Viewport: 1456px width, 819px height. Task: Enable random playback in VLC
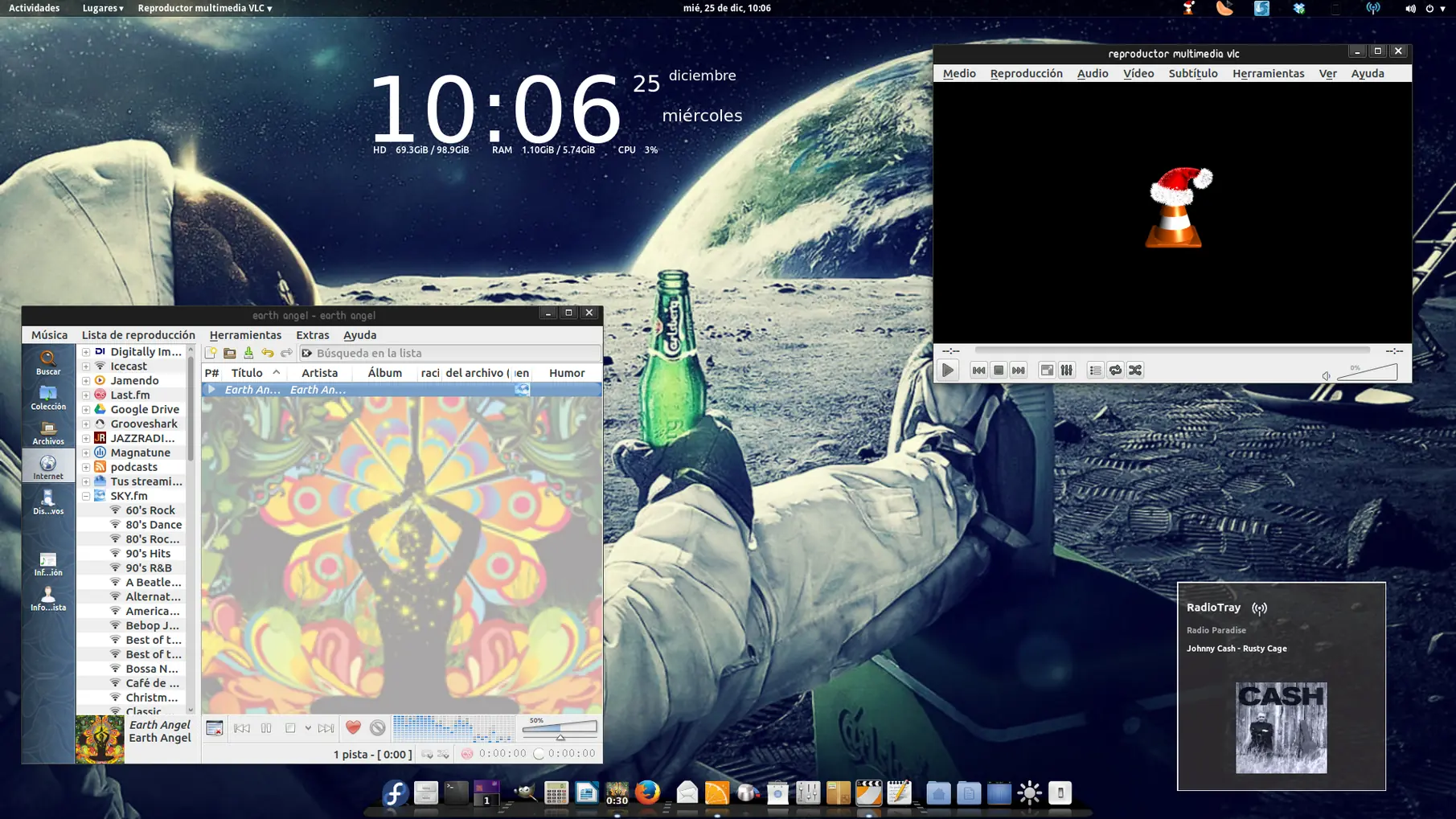[1136, 370]
